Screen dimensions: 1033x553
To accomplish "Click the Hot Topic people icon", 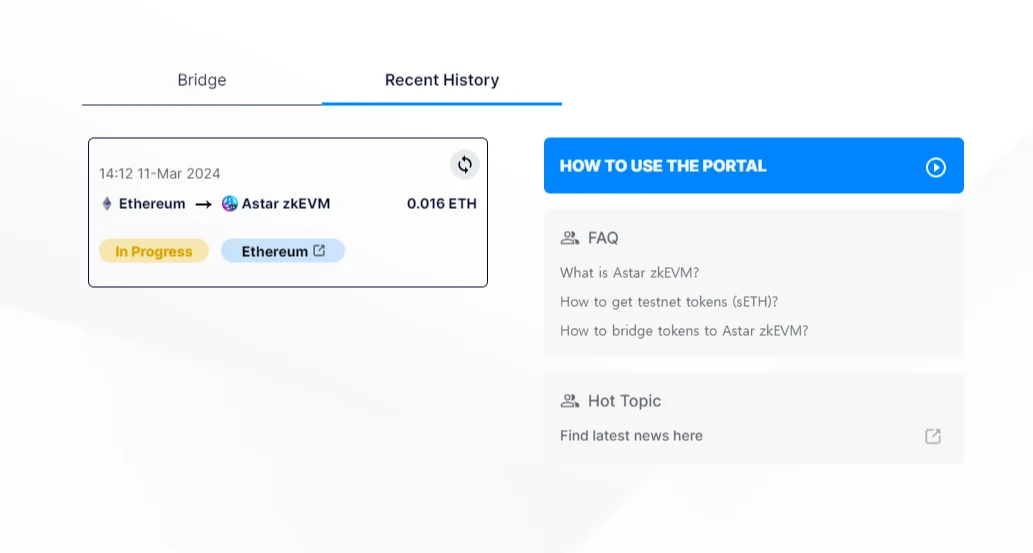I will point(569,401).
